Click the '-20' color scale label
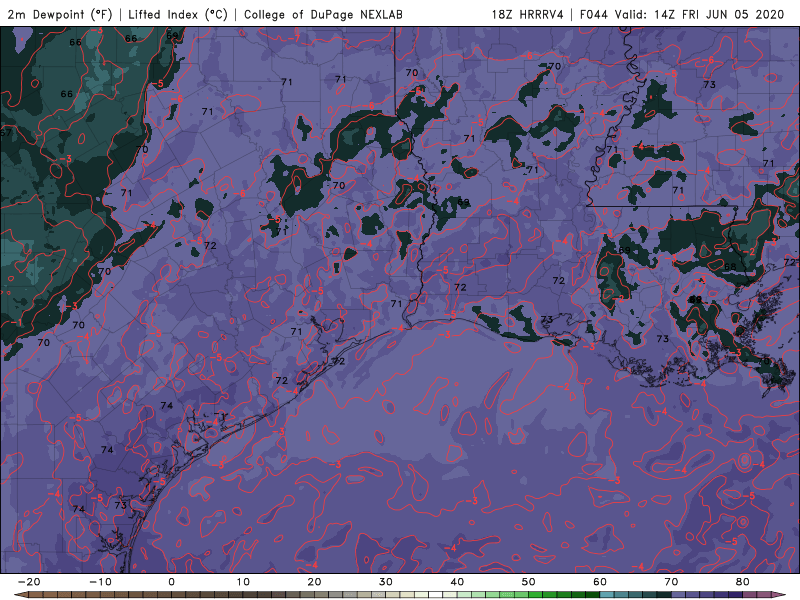 coord(29,582)
